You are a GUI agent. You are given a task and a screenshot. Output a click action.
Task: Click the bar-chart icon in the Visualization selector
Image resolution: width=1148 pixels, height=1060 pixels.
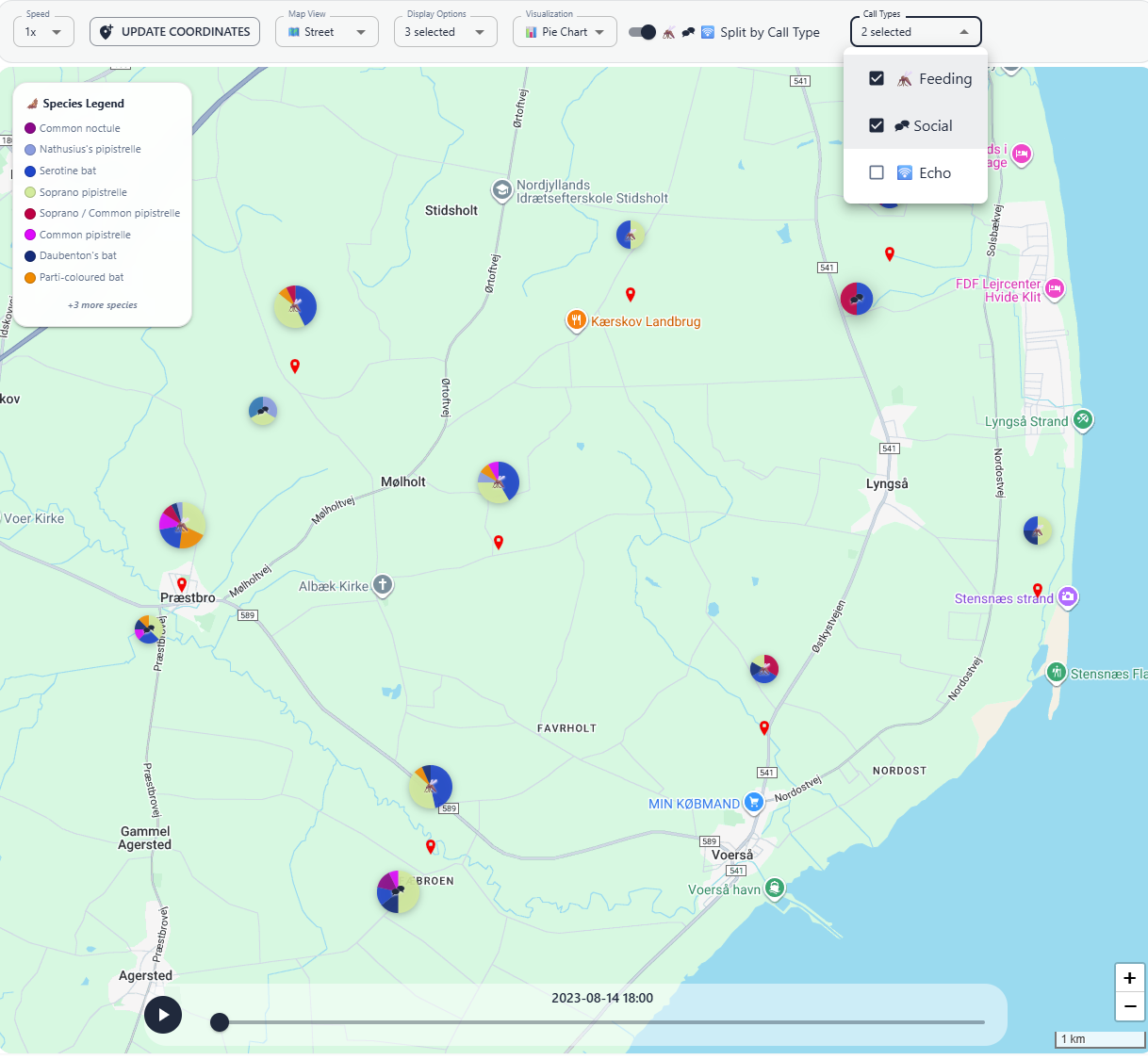point(529,31)
